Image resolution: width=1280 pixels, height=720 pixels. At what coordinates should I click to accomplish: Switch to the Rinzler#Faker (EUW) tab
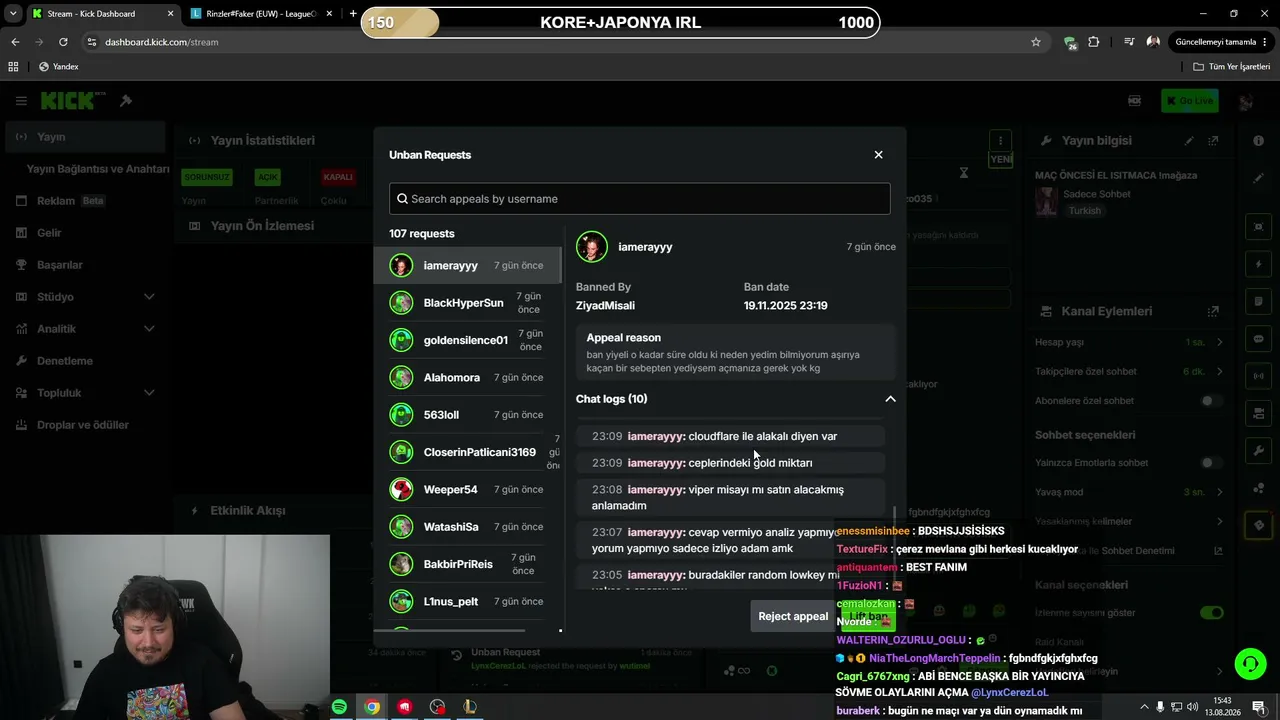pyautogui.click(x=262, y=14)
